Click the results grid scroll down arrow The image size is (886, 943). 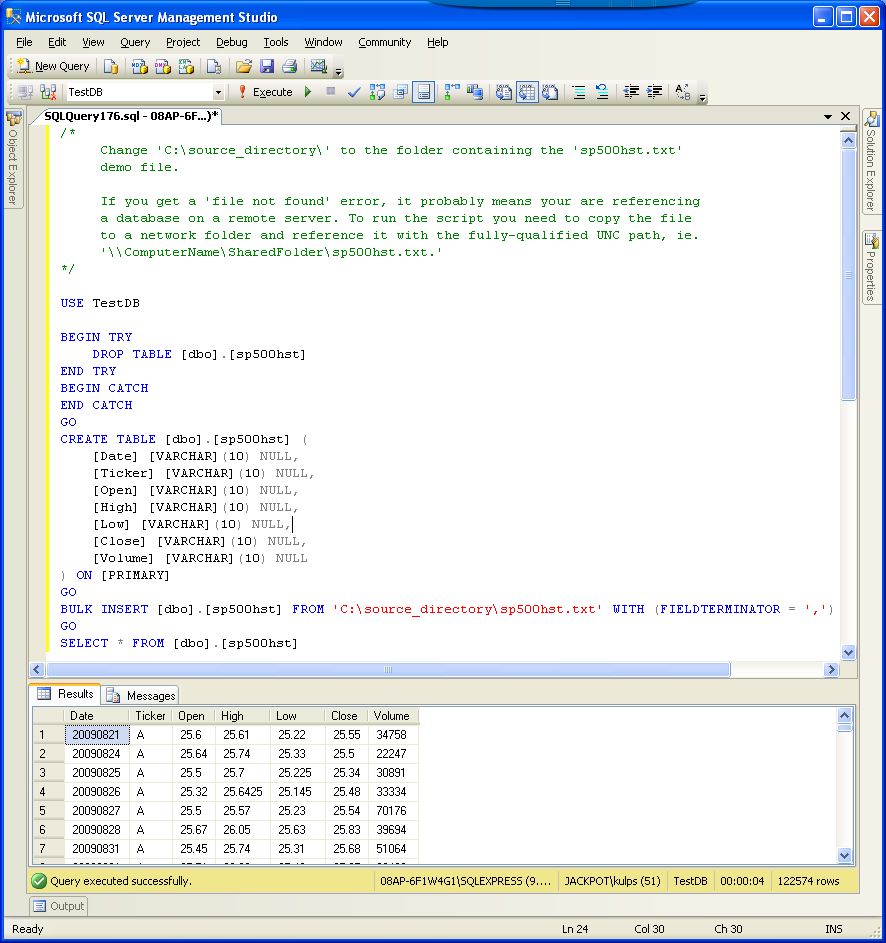[844, 855]
